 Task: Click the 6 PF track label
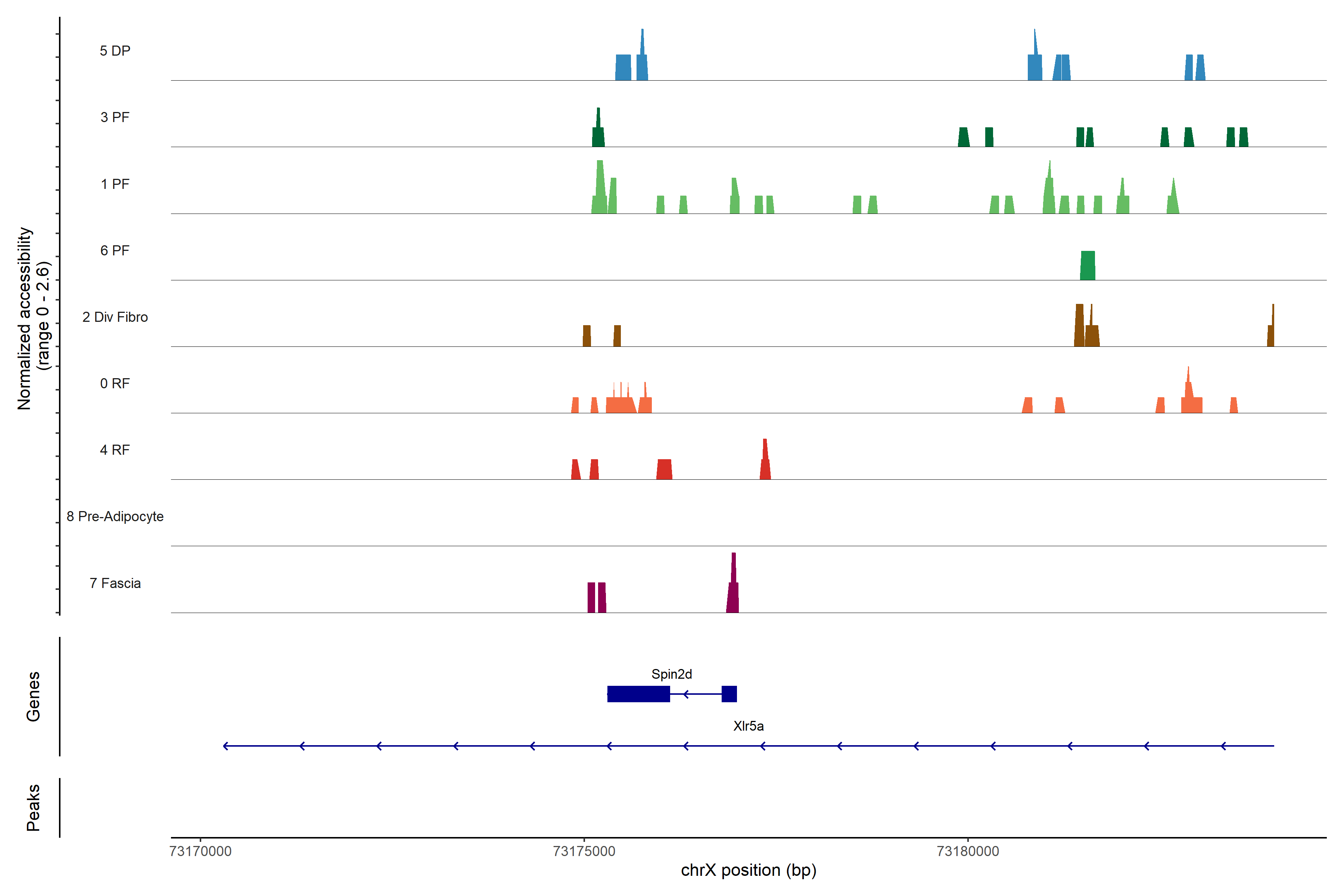(115, 251)
